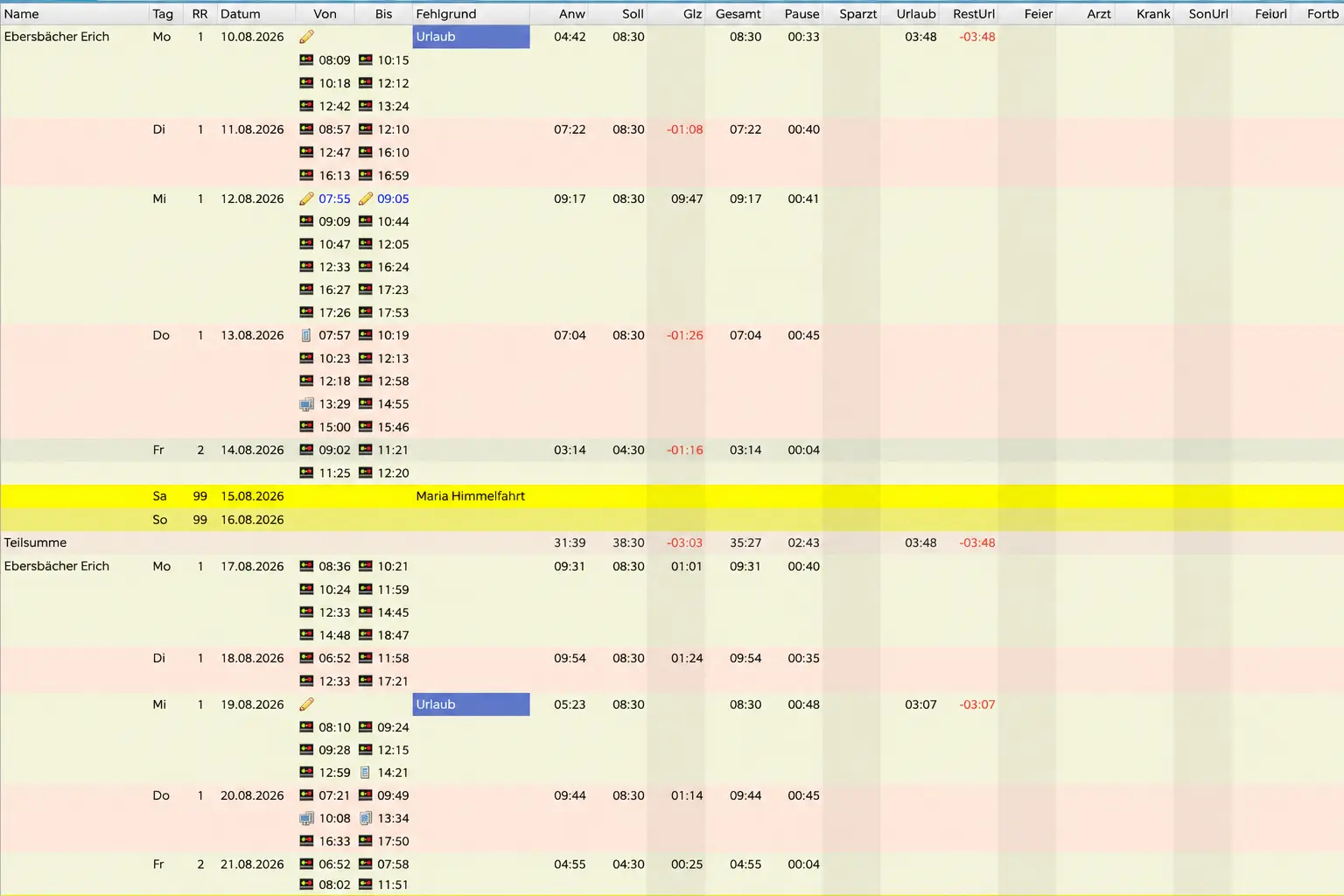Viewport: 1344px width, 896px height.
Task: Select the device icon next to 07:57
Action: (x=306, y=335)
